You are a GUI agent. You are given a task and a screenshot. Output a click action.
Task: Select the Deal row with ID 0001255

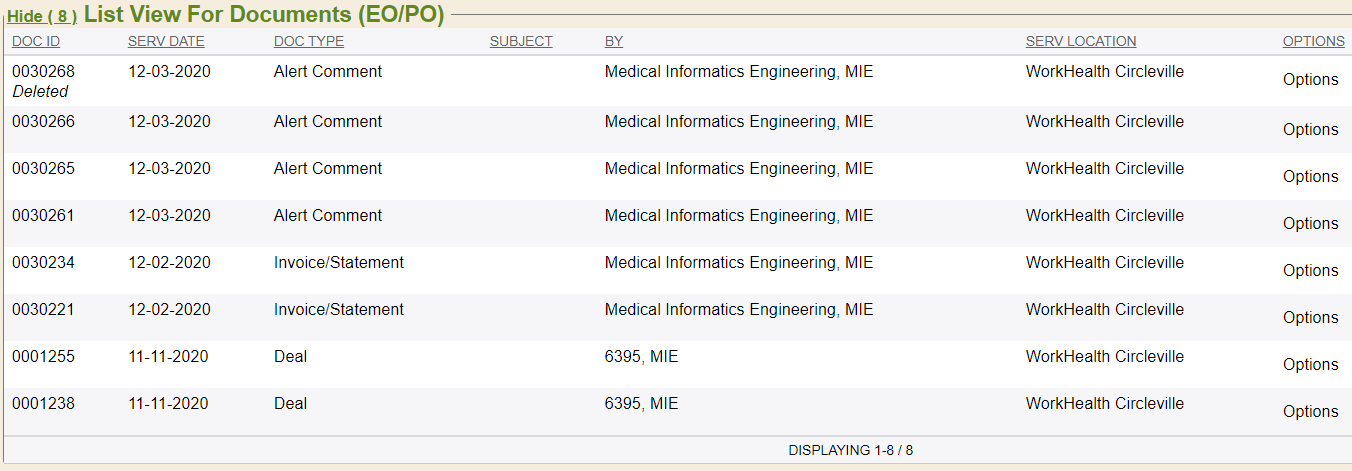(43, 357)
